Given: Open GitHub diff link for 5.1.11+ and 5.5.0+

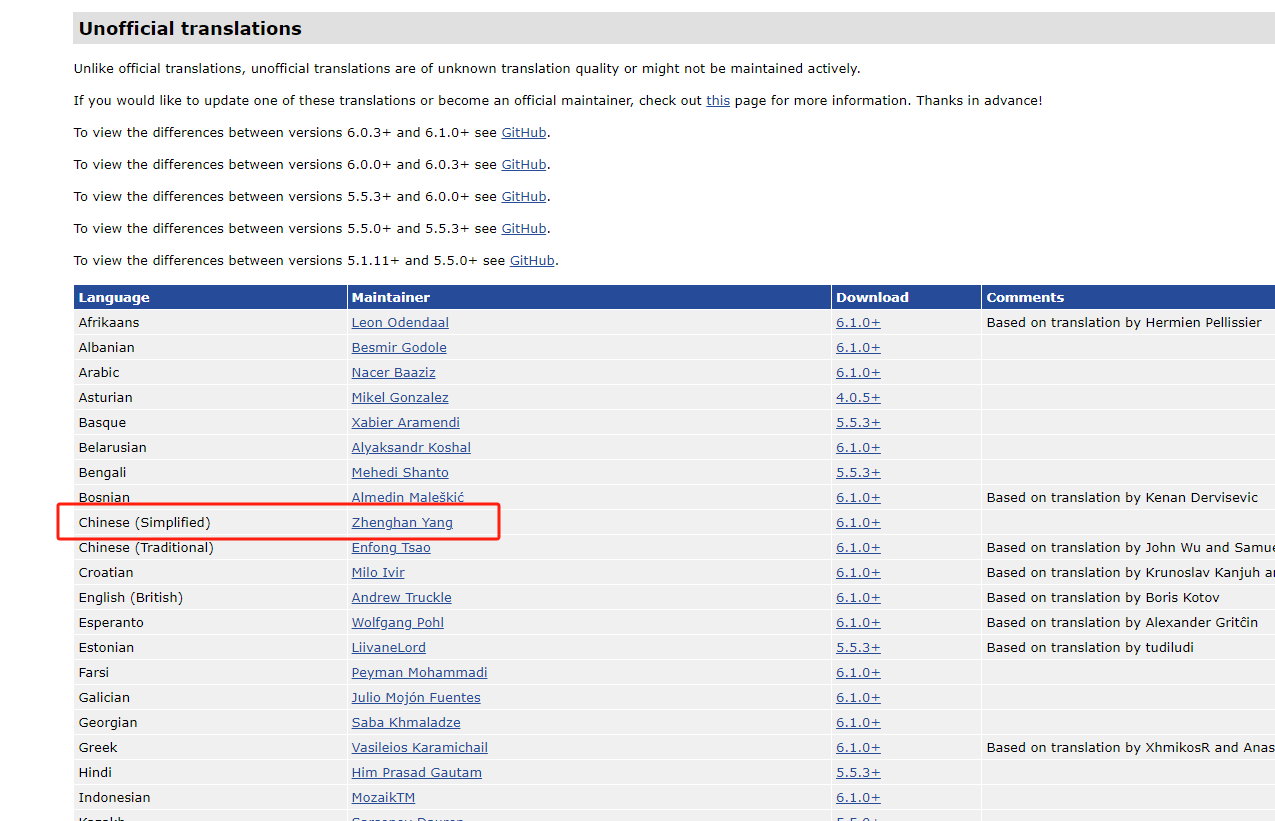Looking at the screenshot, I should coord(531,261).
